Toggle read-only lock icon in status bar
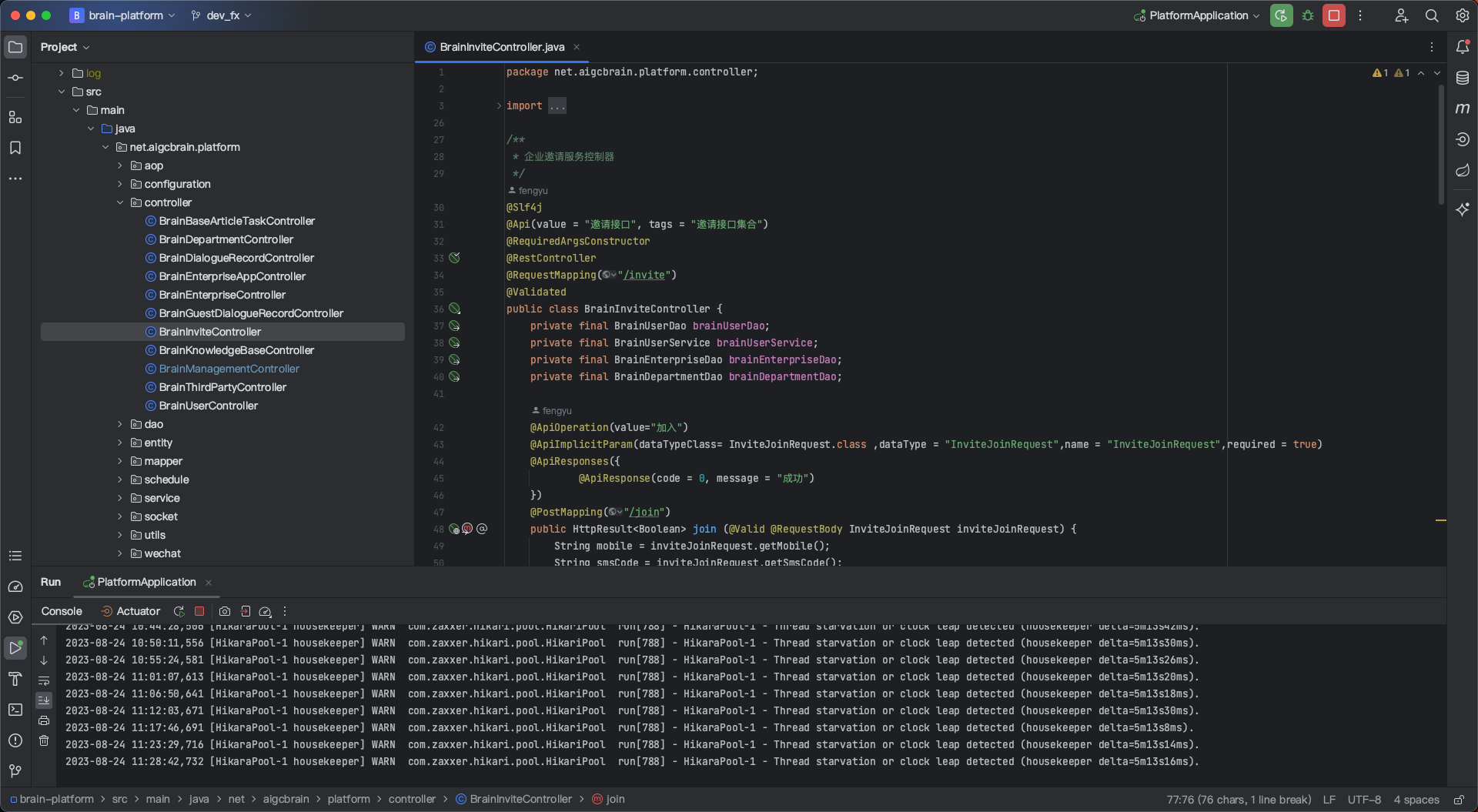 pos(1458,800)
